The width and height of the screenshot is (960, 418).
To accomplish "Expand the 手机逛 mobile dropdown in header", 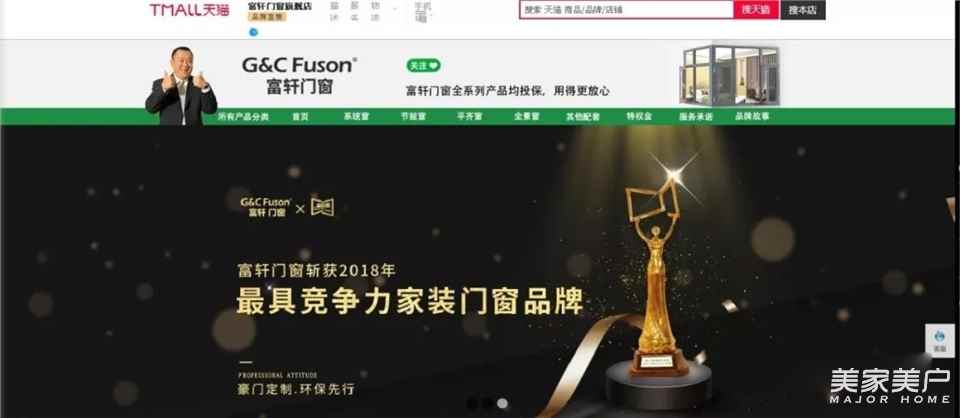I will (x=423, y=12).
